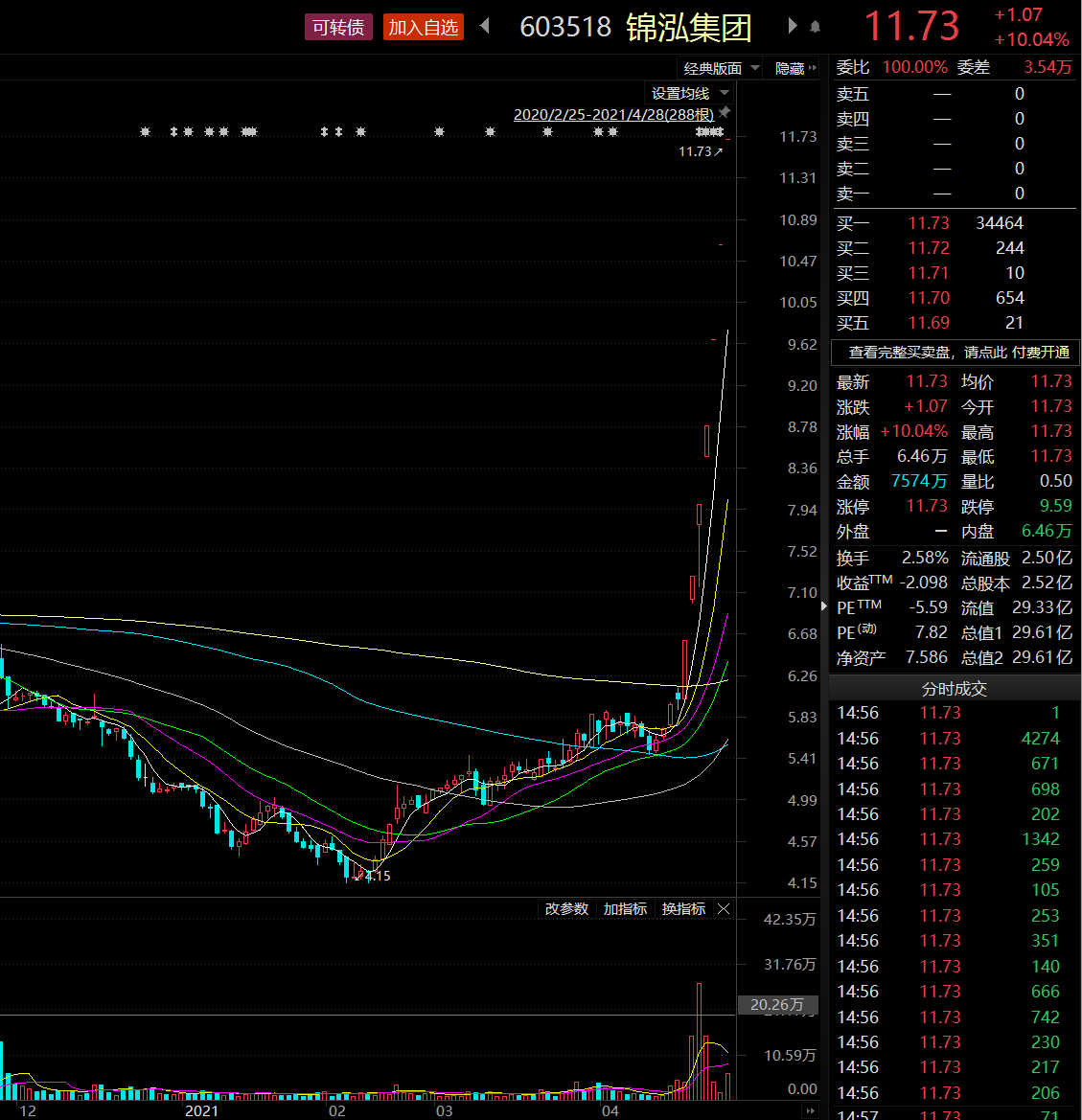Click the 4.15 lowest price marker
This screenshot has width=1082, height=1120.
click(x=378, y=876)
